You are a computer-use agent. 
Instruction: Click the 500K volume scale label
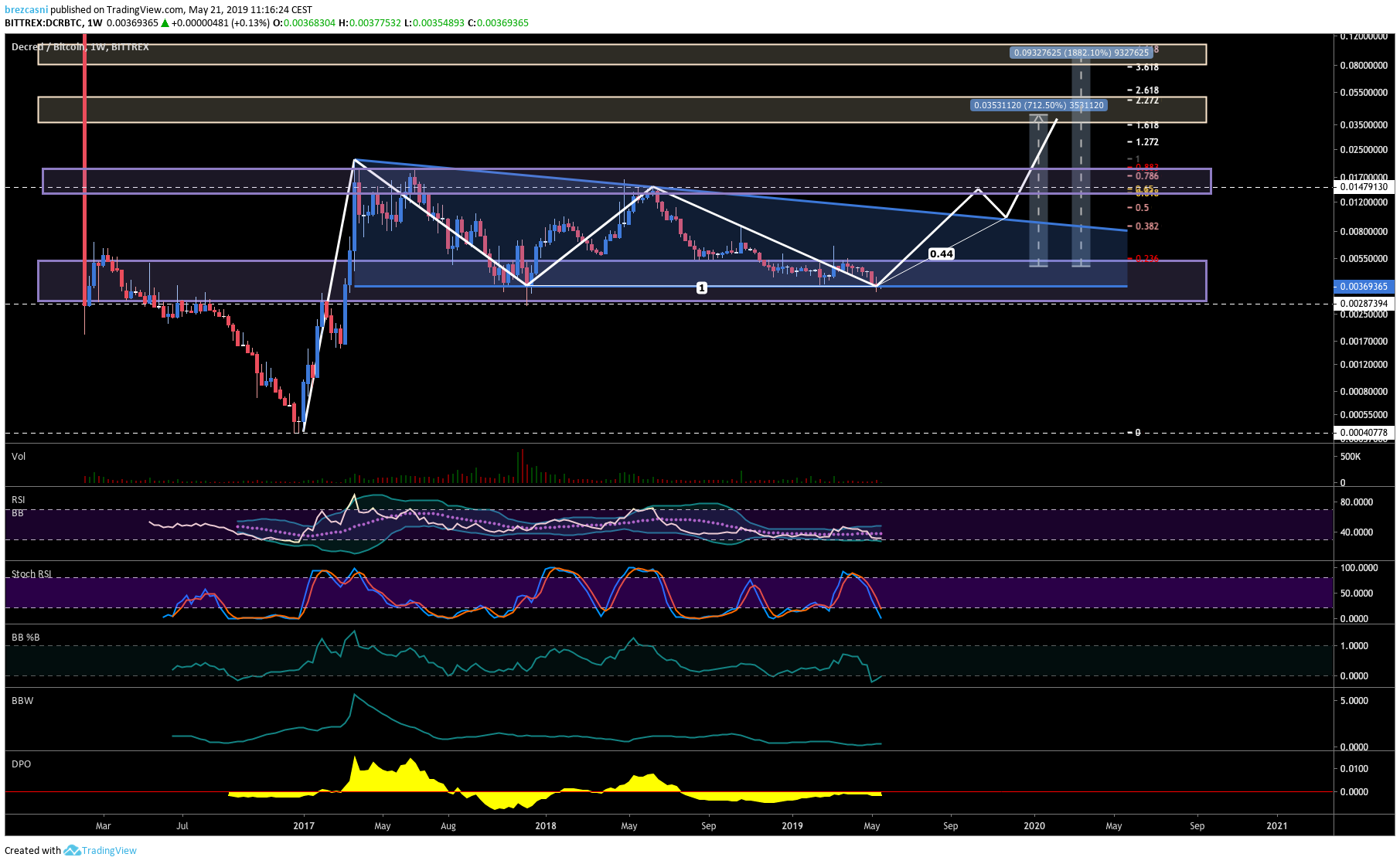(x=1351, y=457)
